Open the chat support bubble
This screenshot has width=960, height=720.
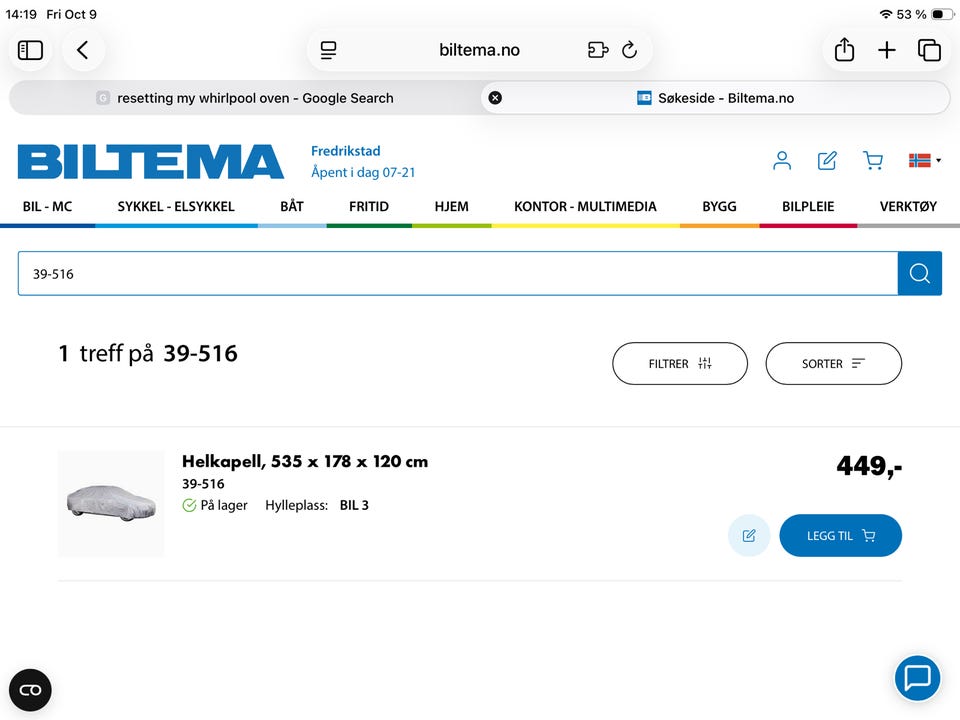917,678
